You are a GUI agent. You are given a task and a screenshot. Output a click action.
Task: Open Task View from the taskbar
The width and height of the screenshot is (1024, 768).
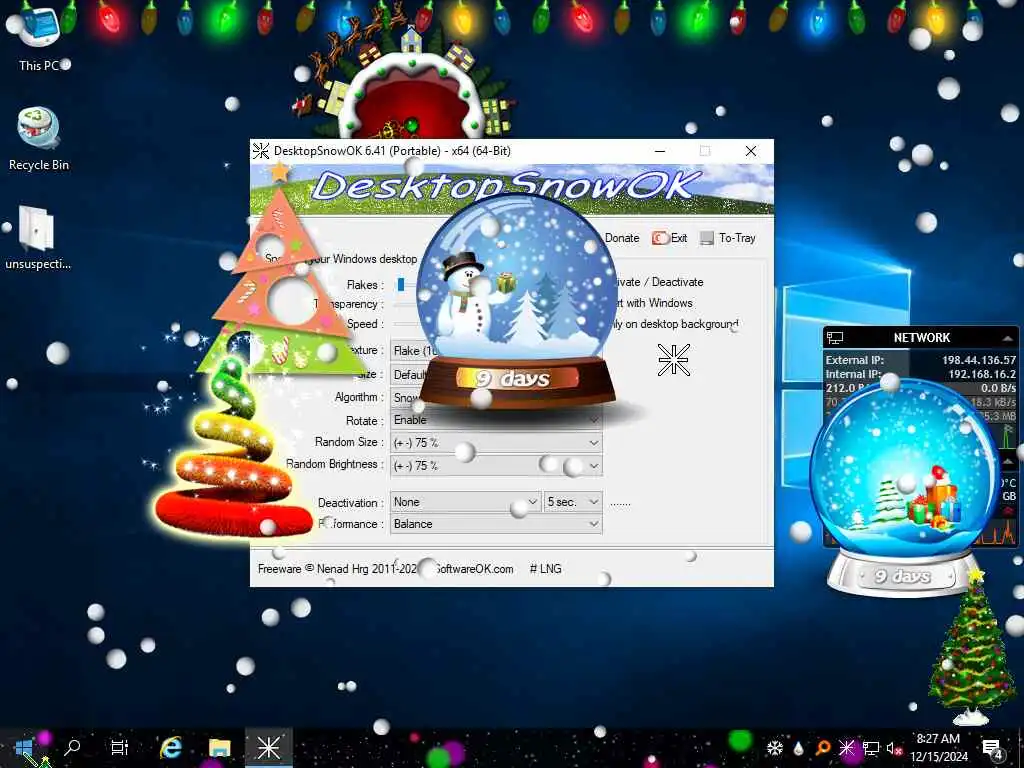point(120,748)
